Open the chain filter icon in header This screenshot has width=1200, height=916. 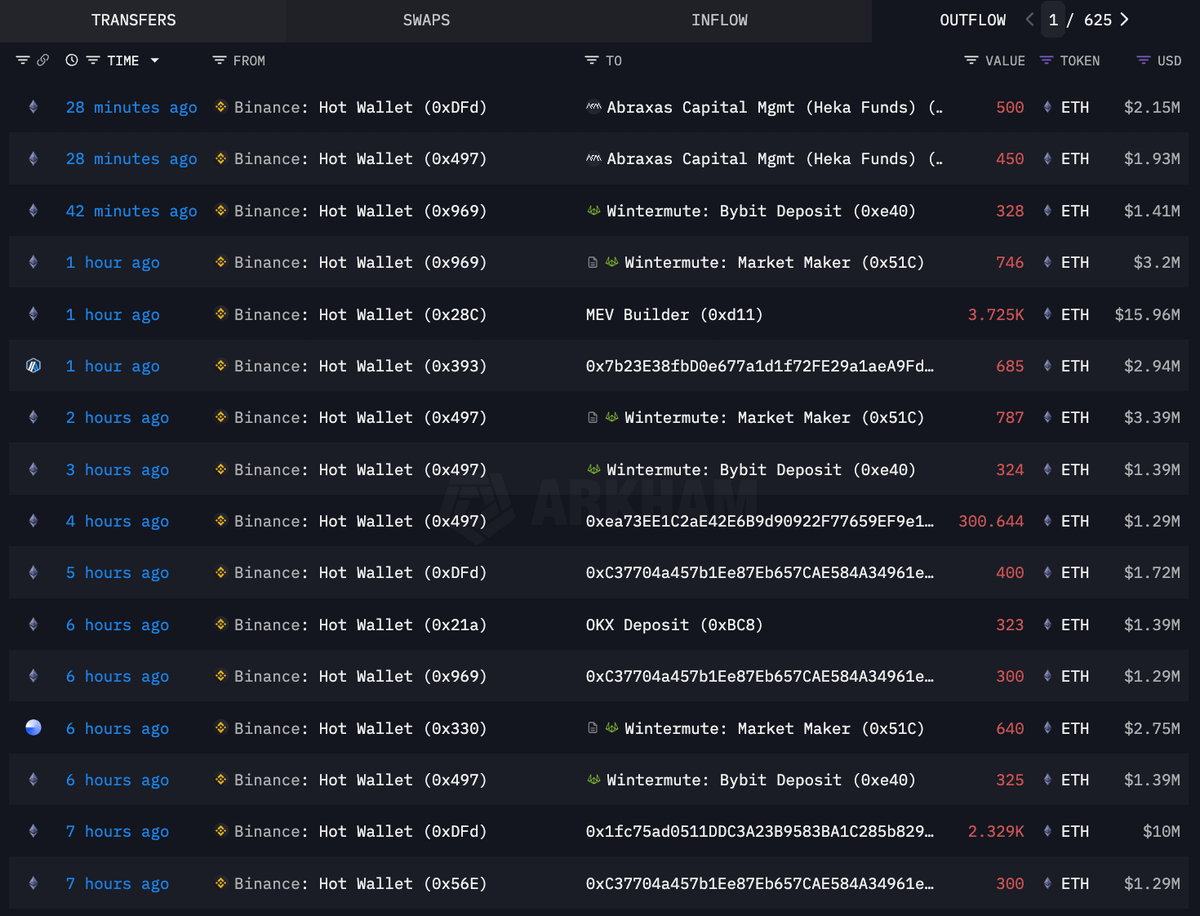pos(23,61)
